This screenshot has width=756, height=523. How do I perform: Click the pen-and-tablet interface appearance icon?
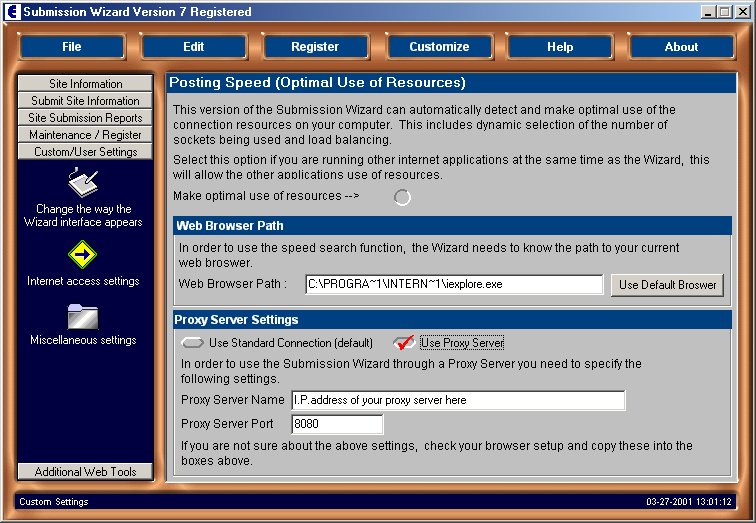tap(82, 183)
